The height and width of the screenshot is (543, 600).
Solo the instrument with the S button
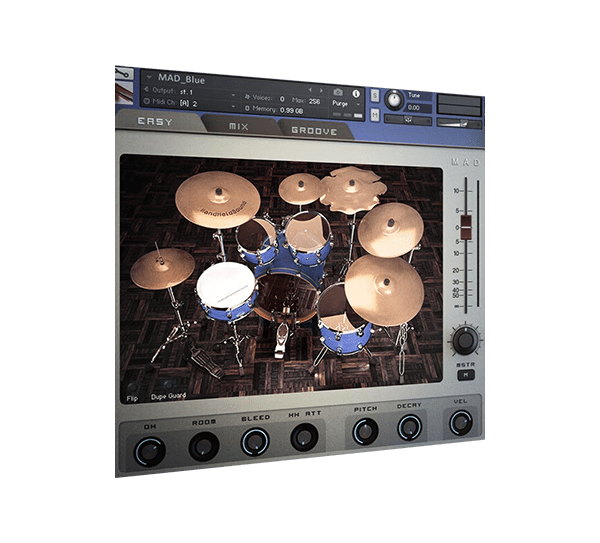coord(375,95)
